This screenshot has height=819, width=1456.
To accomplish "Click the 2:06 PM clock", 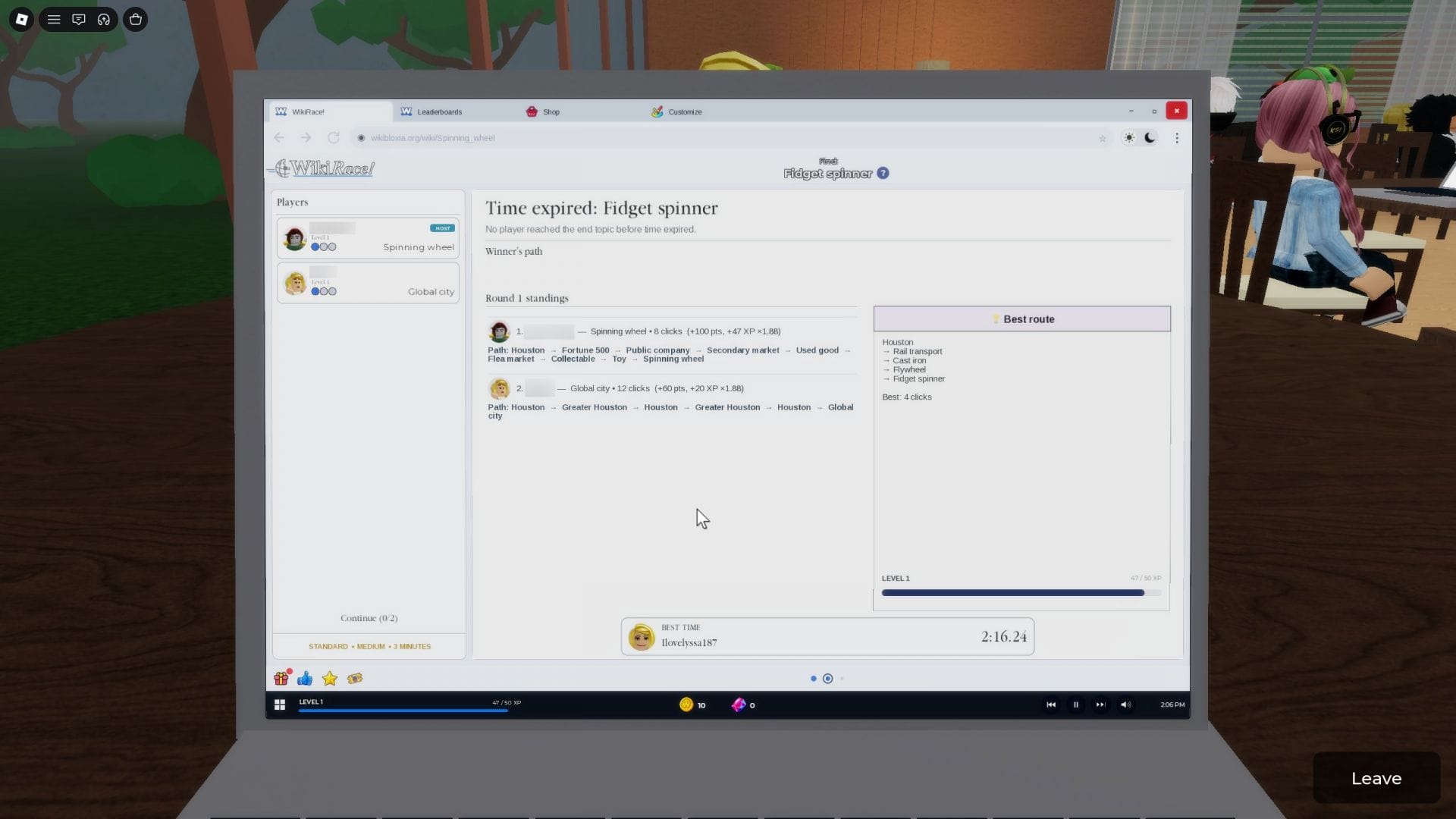I will pyautogui.click(x=1172, y=705).
